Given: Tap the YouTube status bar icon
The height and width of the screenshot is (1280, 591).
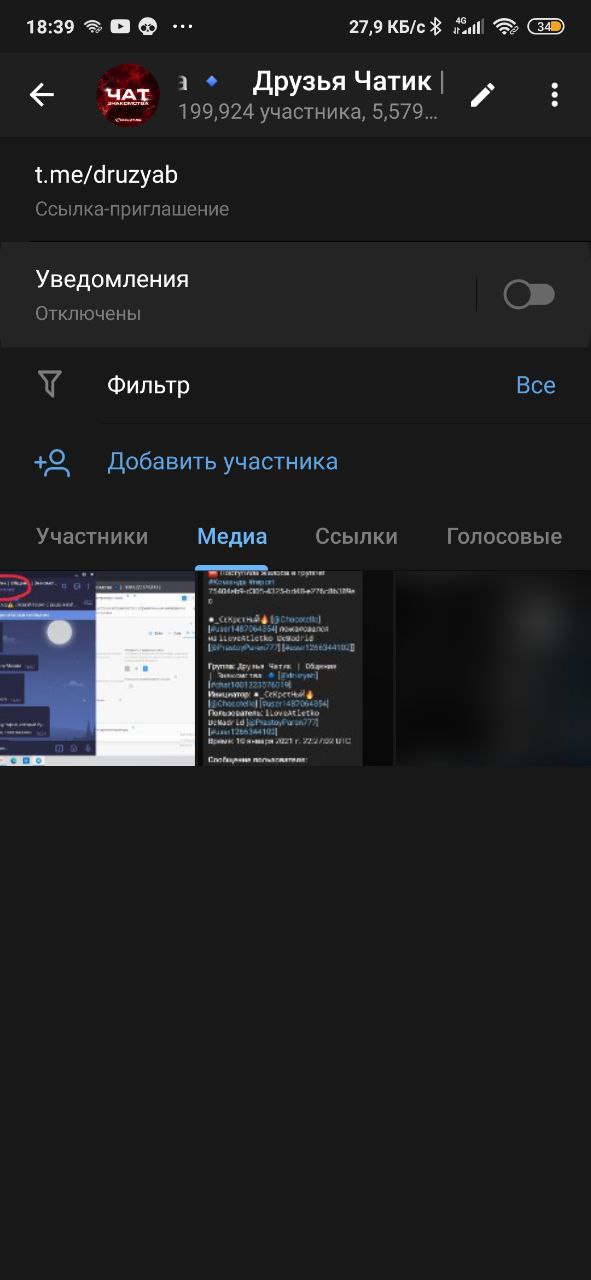Looking at the screenshot, I should pyautogui.click(x=120, y=27).
